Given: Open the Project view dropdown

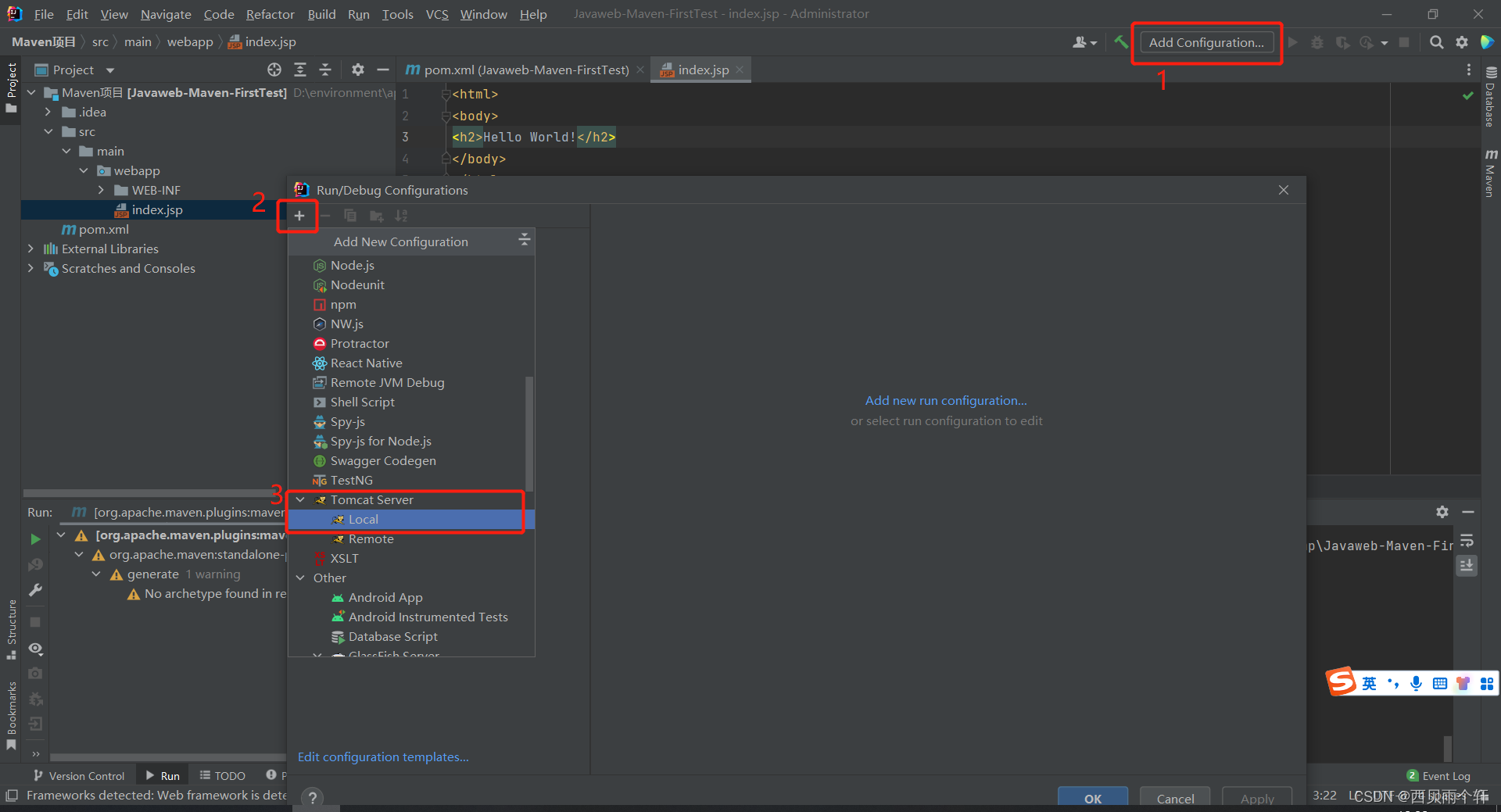Looking at the screenshot, I should tap(110, 70).
